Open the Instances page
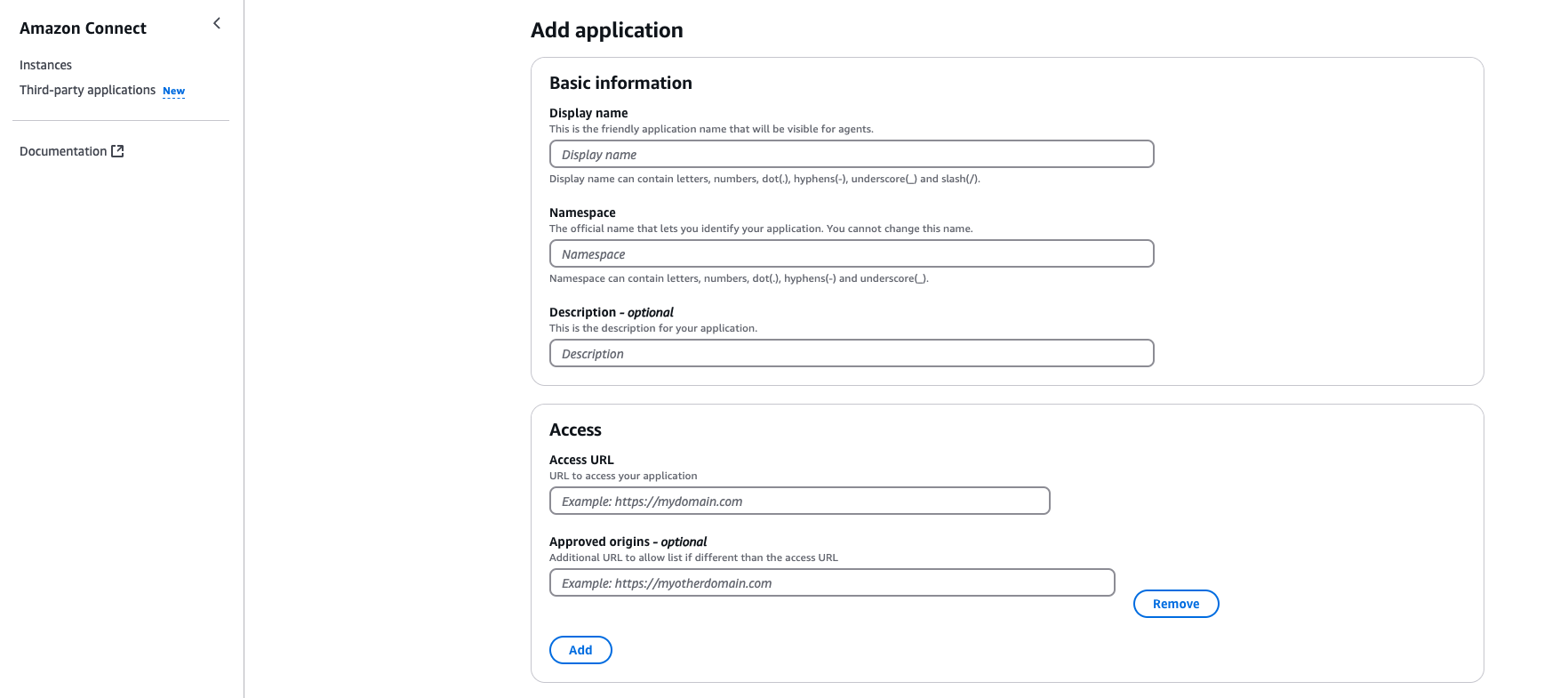Viewport: 1568px width, 698px height. pyautogui.click(x=46, y=65)
